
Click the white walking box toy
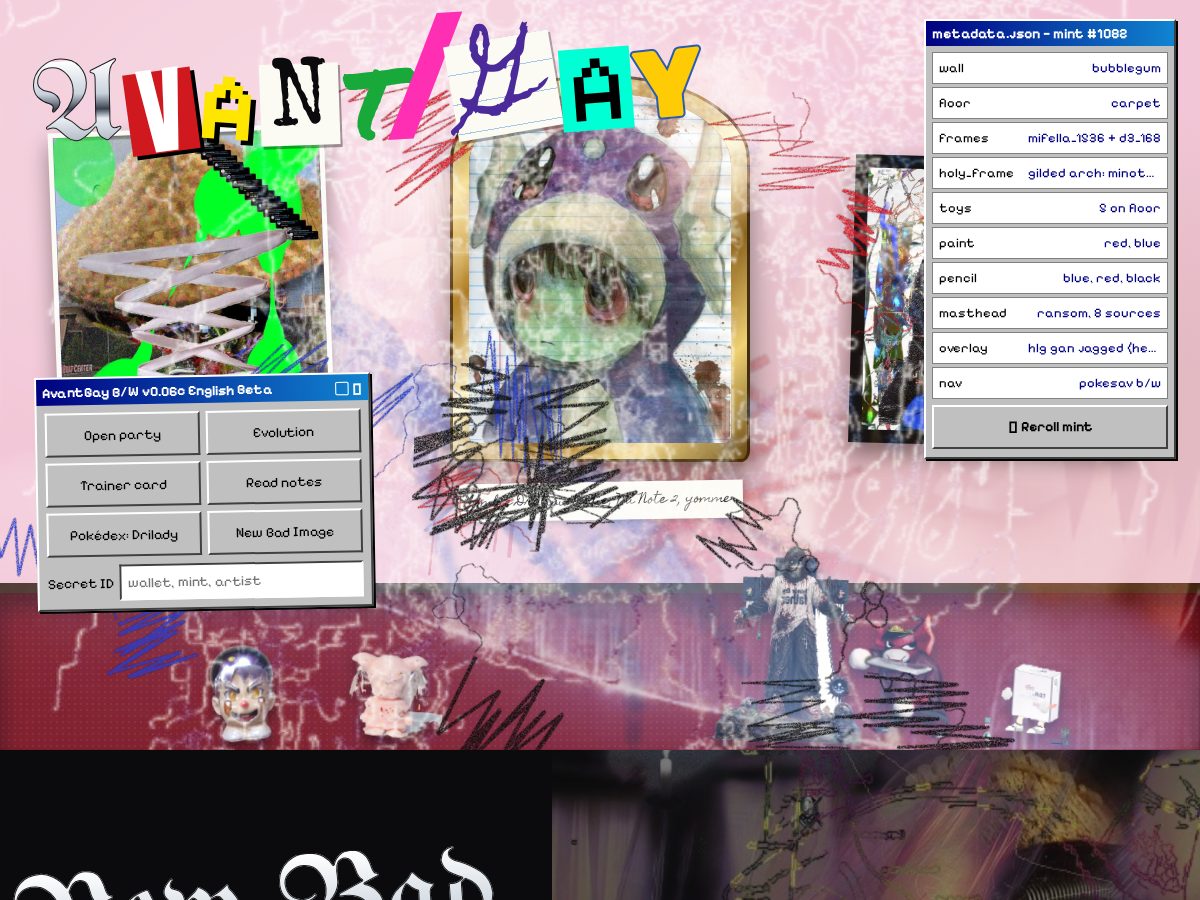(1033, 700)
